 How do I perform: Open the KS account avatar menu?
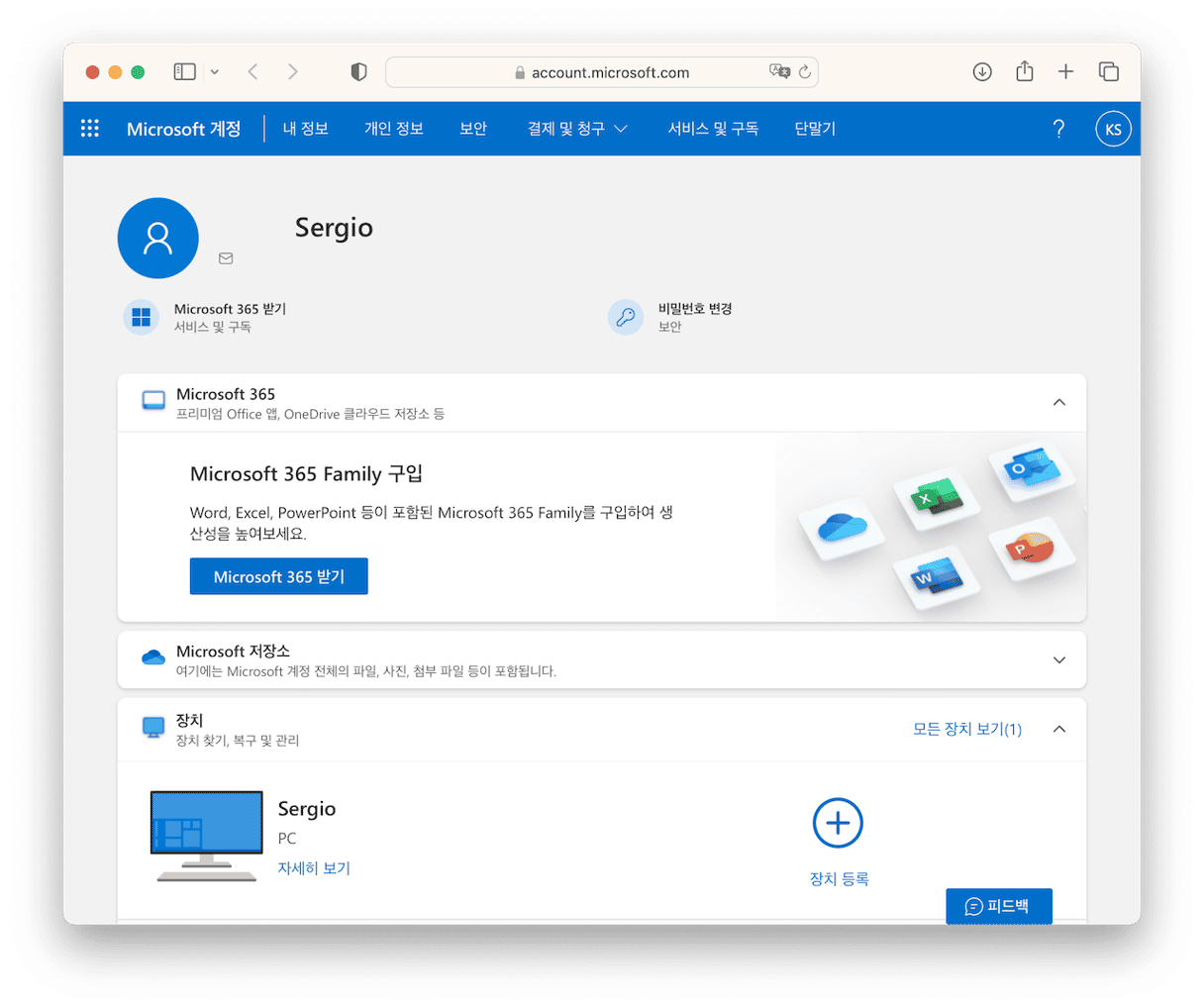[x=1113, y=130]
